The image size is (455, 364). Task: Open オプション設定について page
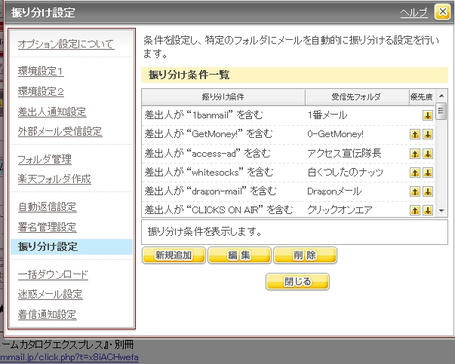point(66,44)
